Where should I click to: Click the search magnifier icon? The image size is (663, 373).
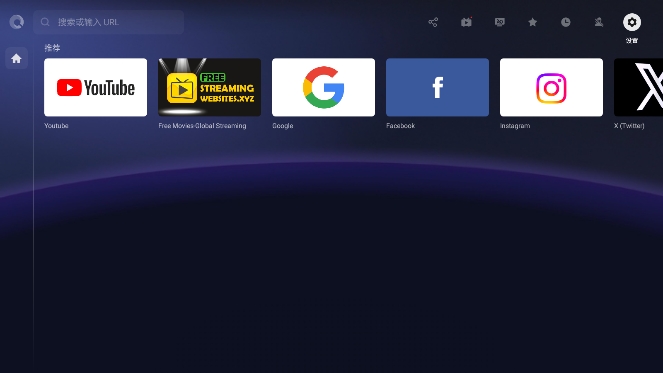pos(45,22)
